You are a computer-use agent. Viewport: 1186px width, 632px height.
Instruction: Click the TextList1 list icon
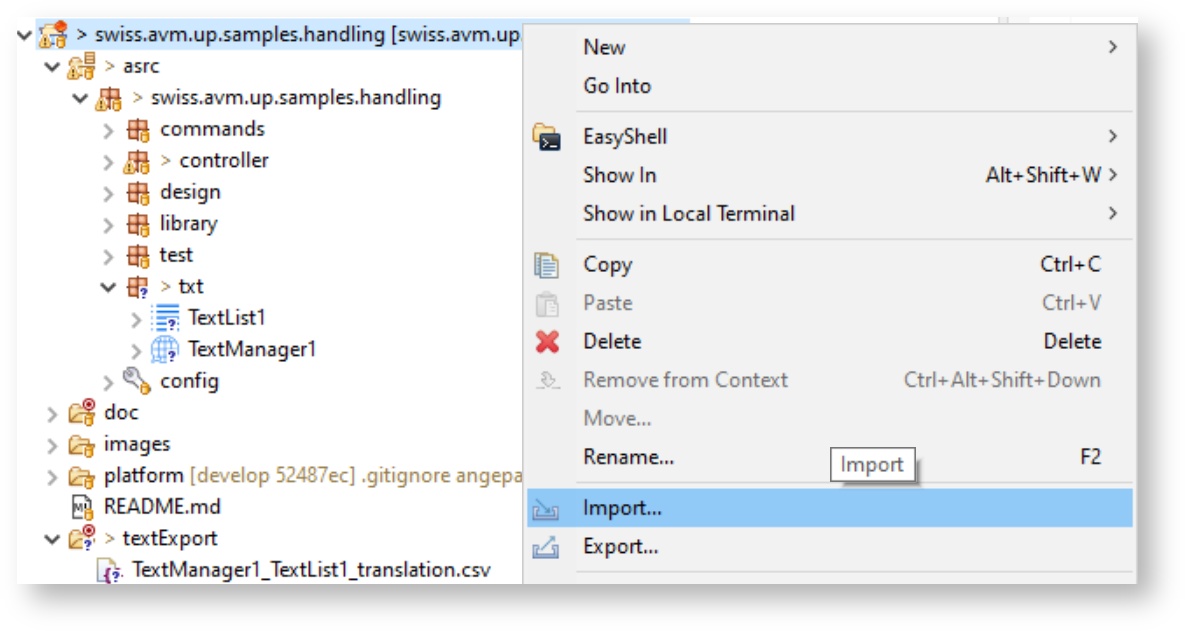164,318
